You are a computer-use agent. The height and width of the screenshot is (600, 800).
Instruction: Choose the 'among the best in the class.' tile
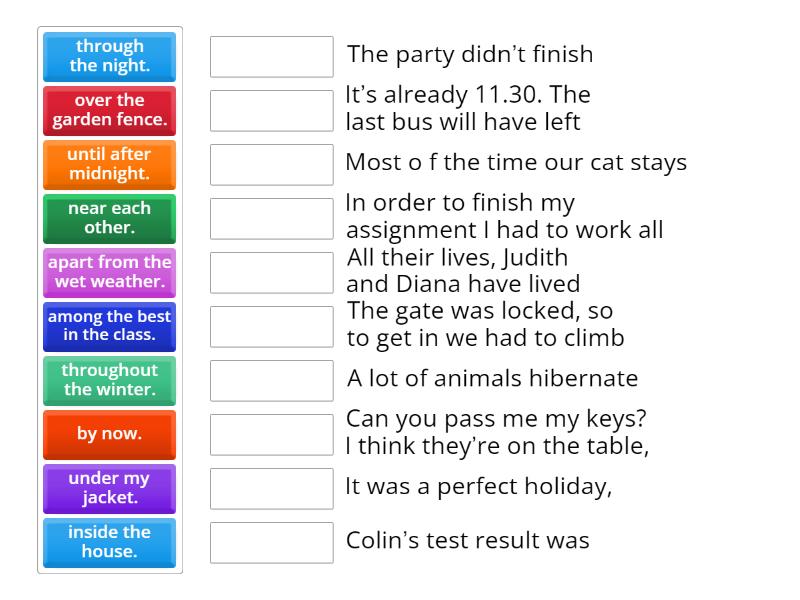point(110,326)
